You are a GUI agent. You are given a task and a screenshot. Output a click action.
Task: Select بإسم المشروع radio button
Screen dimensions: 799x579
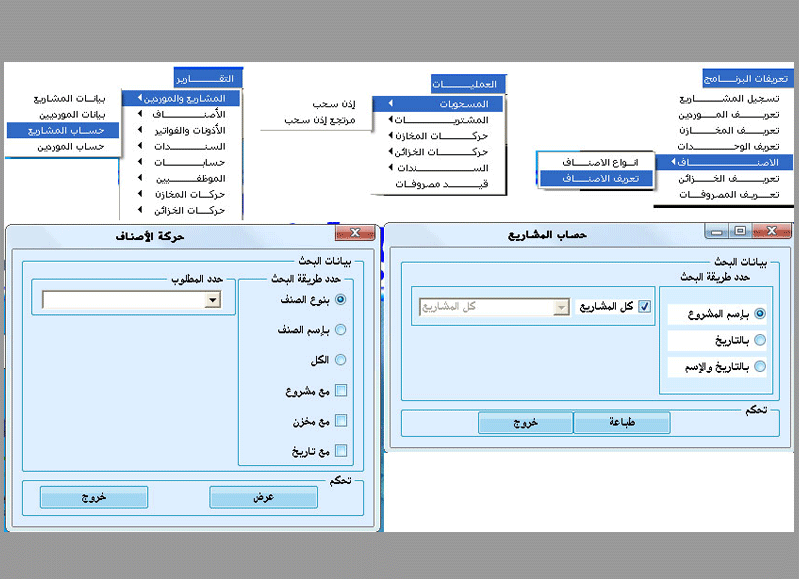pos(760,313)
